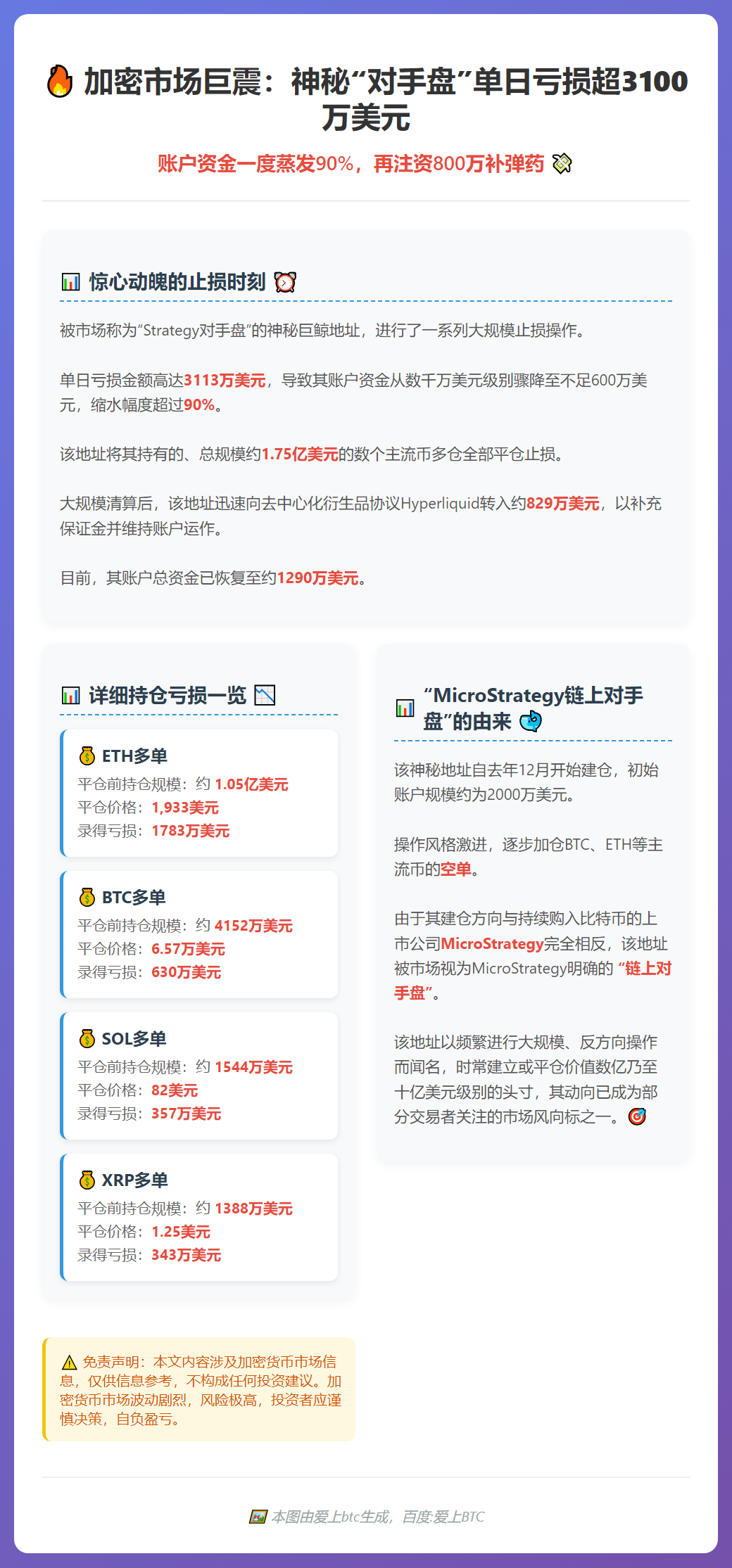Click the picture icon before 本图由爱上btc生成
The height and width of the screenshot is (1568, 732).
pos(258,1517)
